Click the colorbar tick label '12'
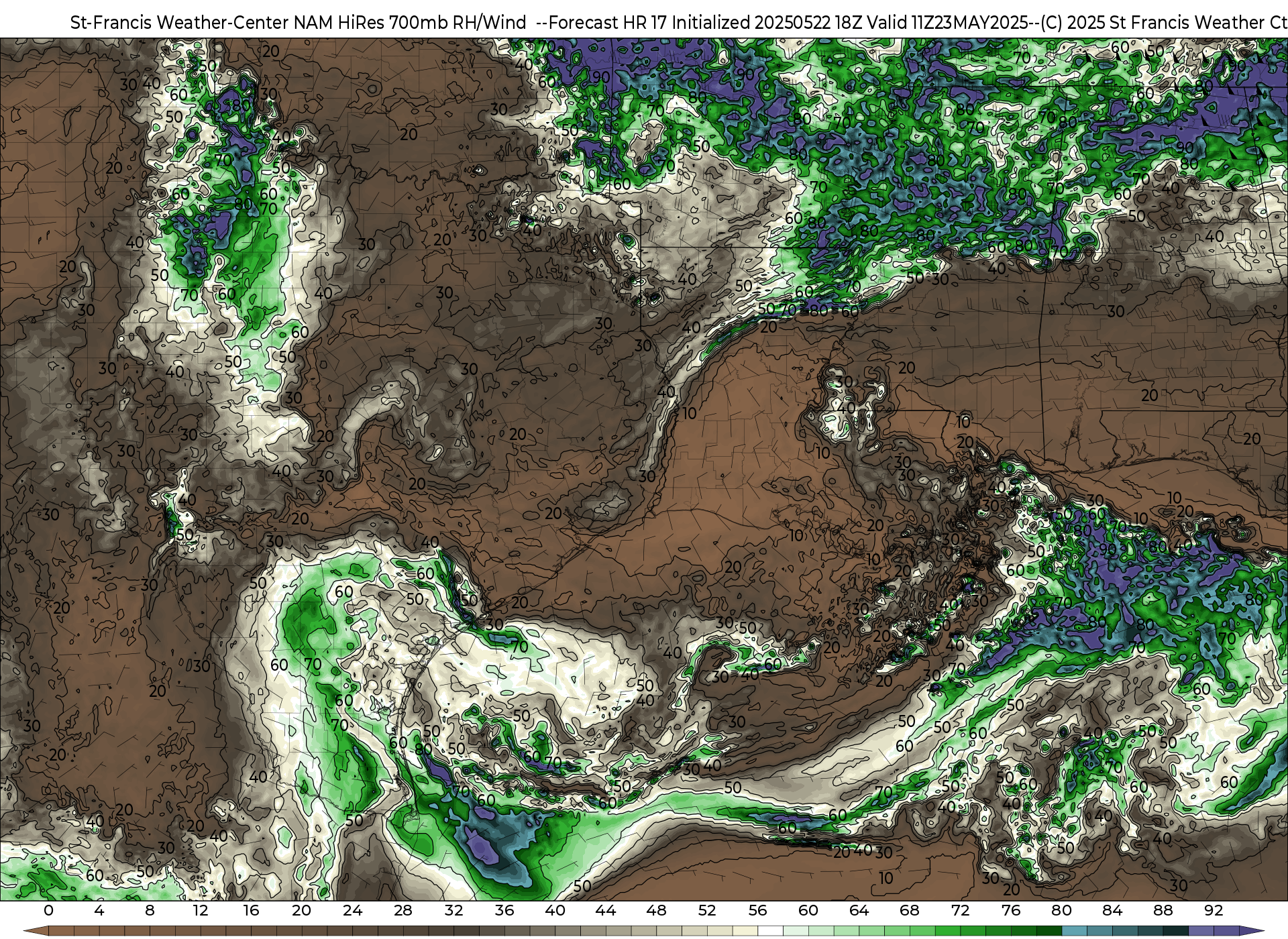The width and height of the screenshot is (1288, 939). (x=201, y=910)
